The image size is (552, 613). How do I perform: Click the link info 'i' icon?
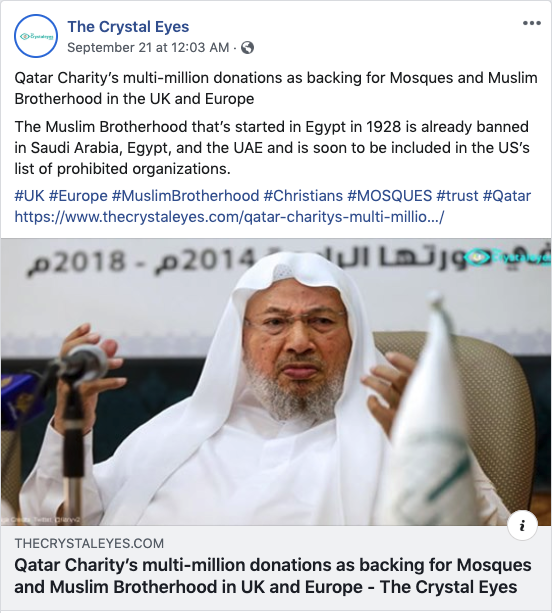point(522,525)
